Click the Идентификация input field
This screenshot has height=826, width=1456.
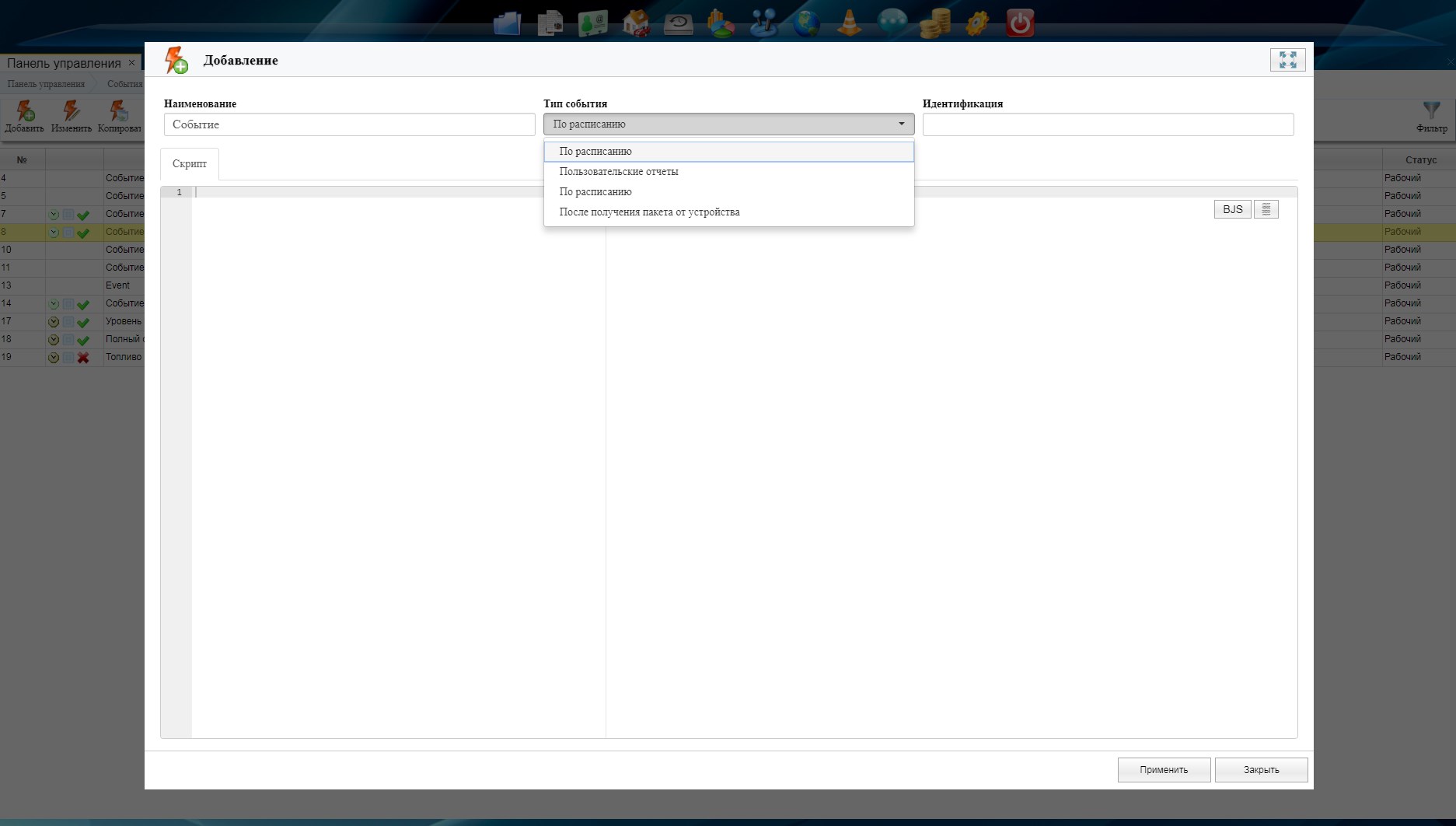click(x=1108, y=124)
